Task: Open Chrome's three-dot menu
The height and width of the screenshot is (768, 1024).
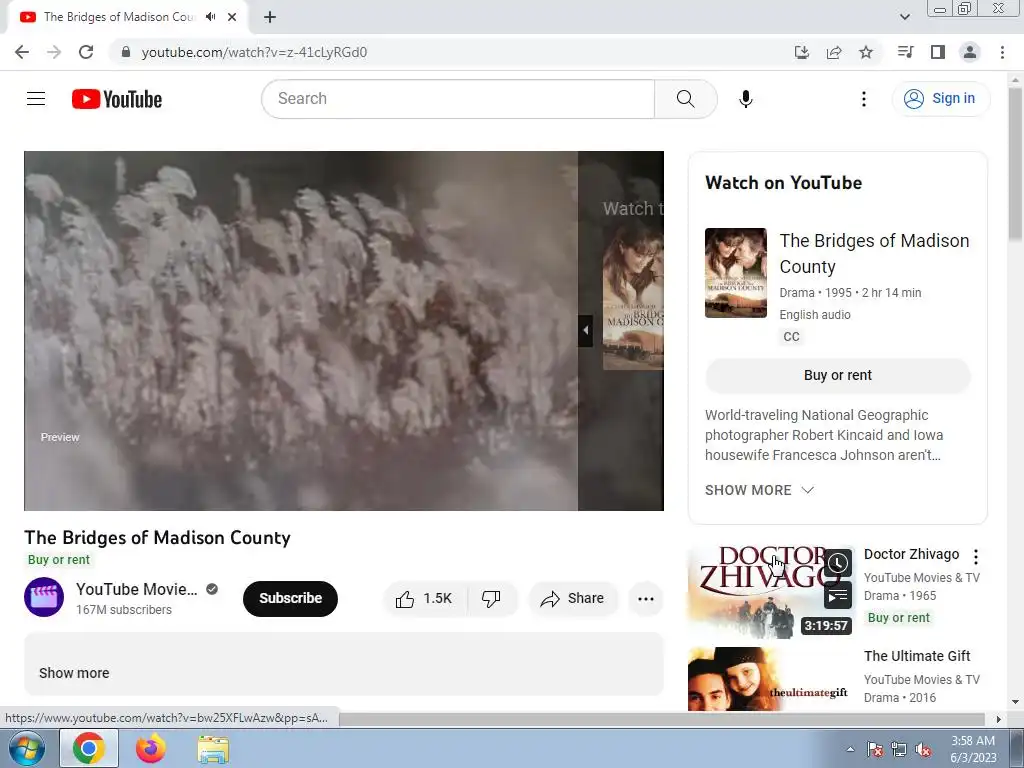Action: click(1002, 52)
